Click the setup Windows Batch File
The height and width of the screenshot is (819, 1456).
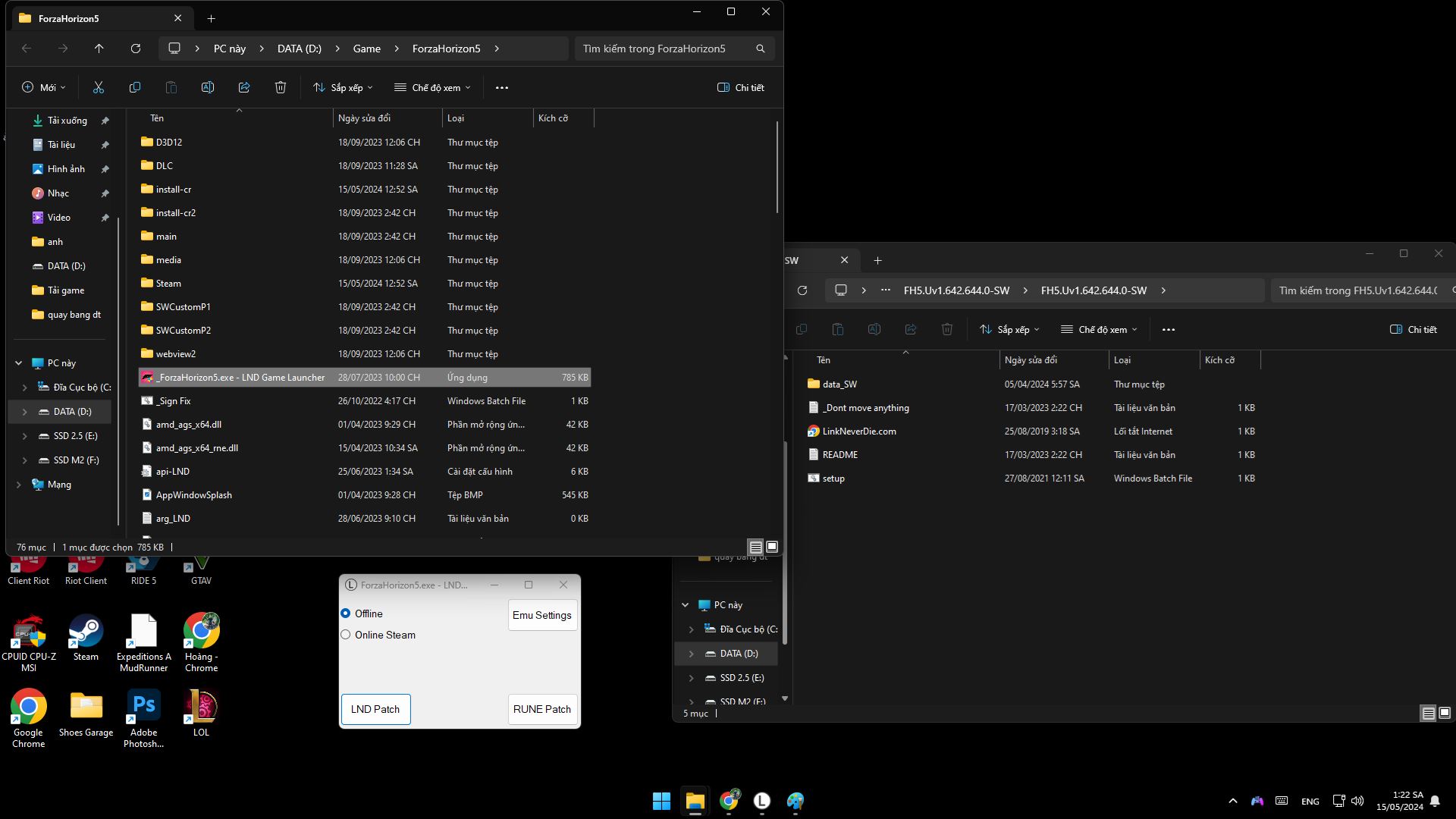pyautogui.click(x=832, y=478)
